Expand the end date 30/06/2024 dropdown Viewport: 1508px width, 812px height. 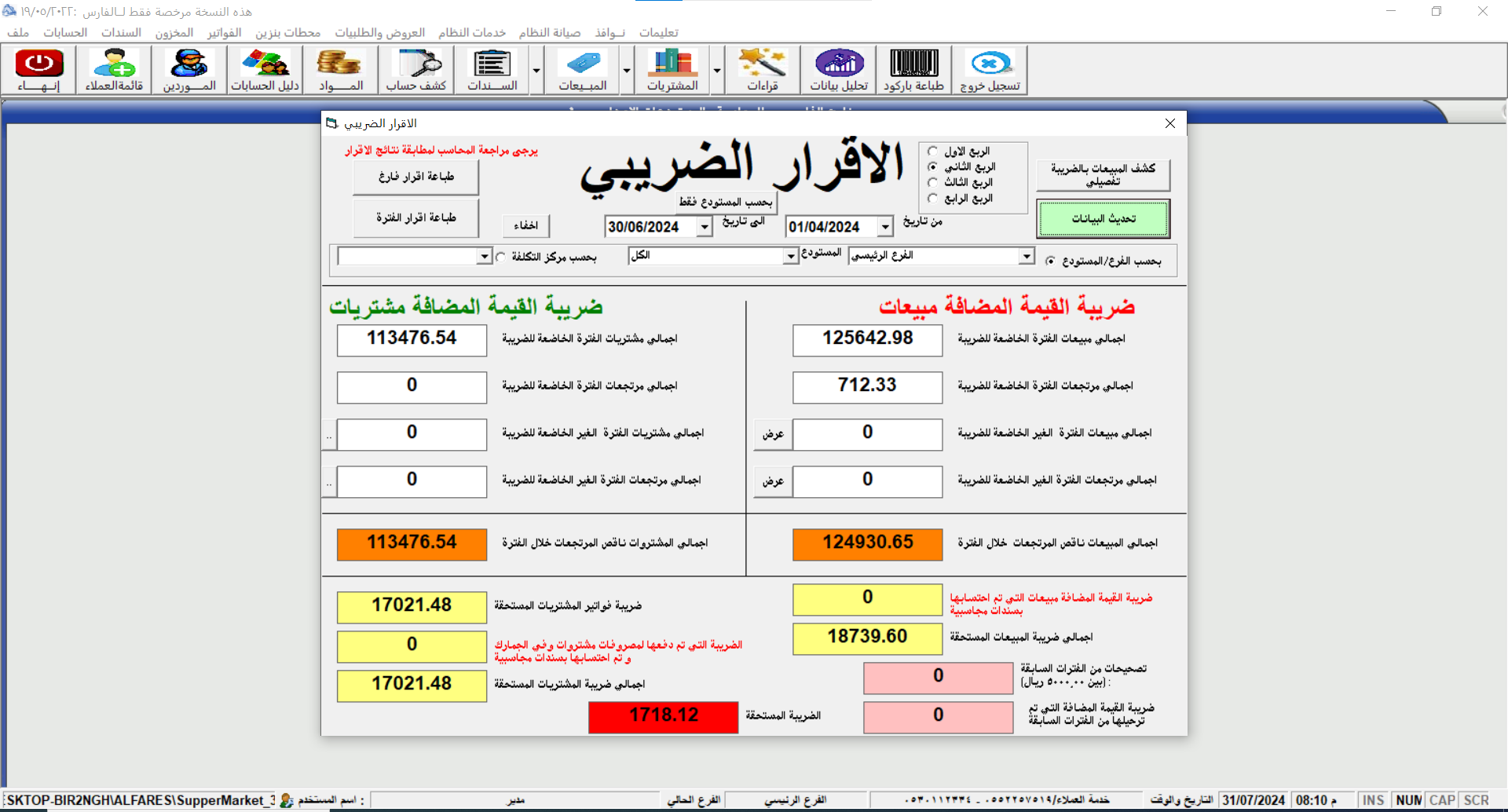705,227
